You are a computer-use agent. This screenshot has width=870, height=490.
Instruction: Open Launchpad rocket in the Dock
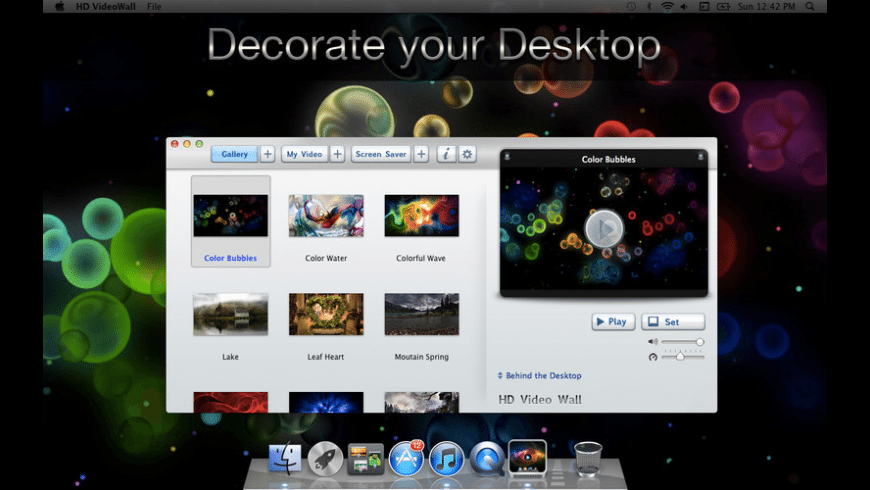[x=325, y=458]
